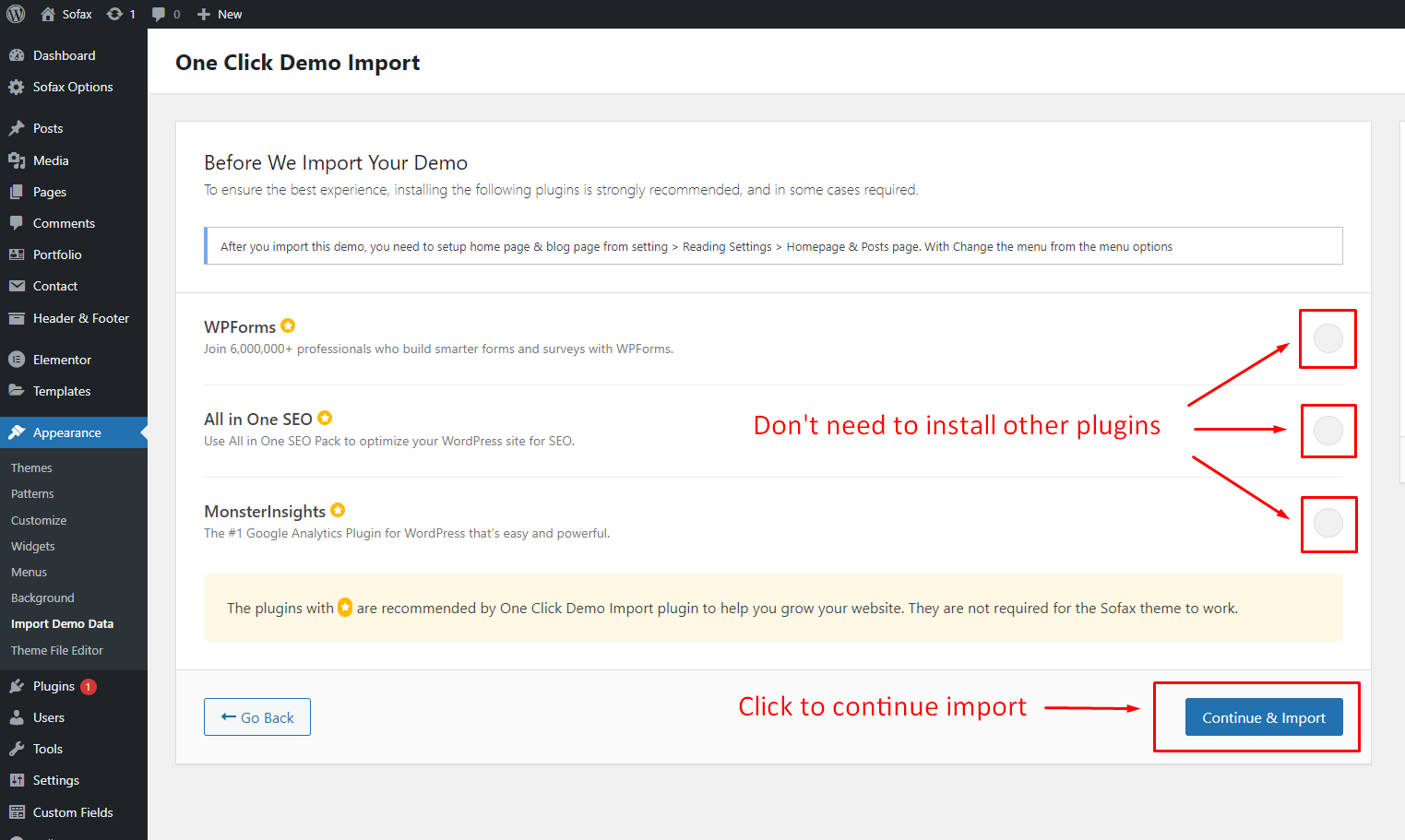The image size is (1405, 840).
Task: Click the Posts pushpin icon
Action: [x=17, y=128]
